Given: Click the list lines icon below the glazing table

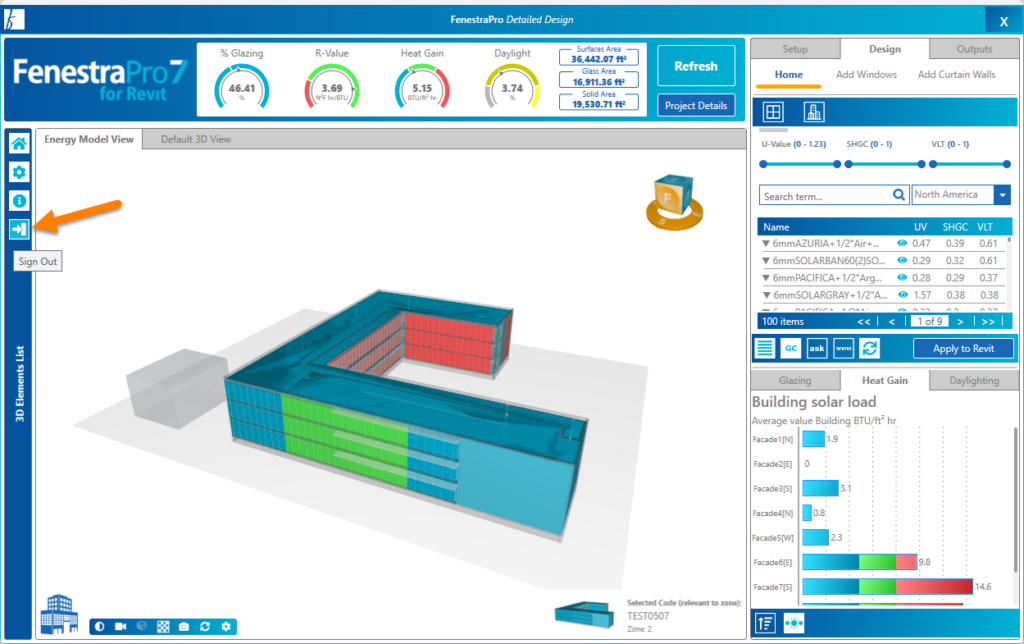Looking at the screenshot, I should pyautogui.click(x=765, y=348).
